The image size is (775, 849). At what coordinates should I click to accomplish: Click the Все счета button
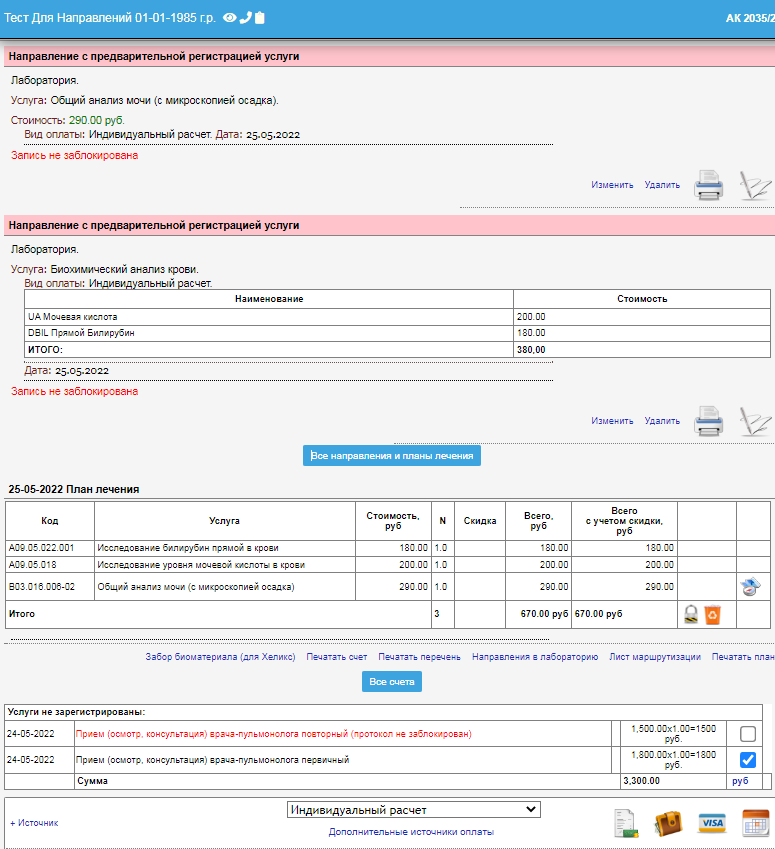click(x=392, y=681)
